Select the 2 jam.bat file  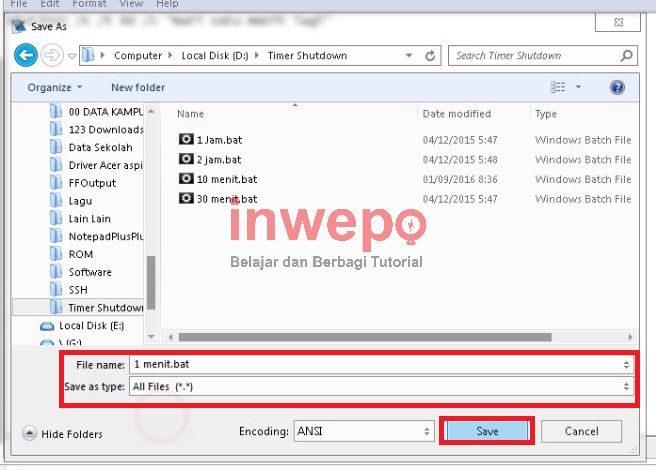(219, 159)
